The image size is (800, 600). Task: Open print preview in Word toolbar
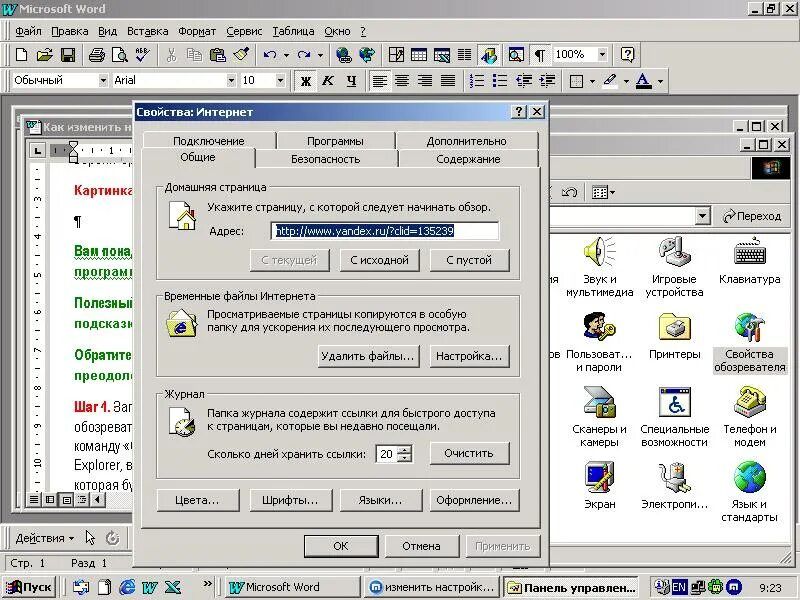point(119,55)
